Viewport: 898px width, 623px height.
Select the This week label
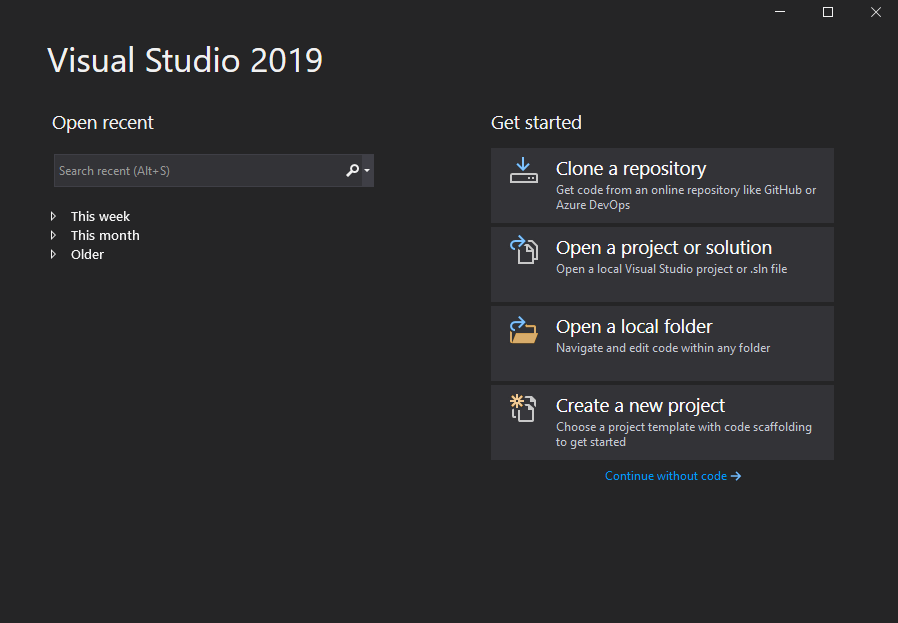click(100, 216)
